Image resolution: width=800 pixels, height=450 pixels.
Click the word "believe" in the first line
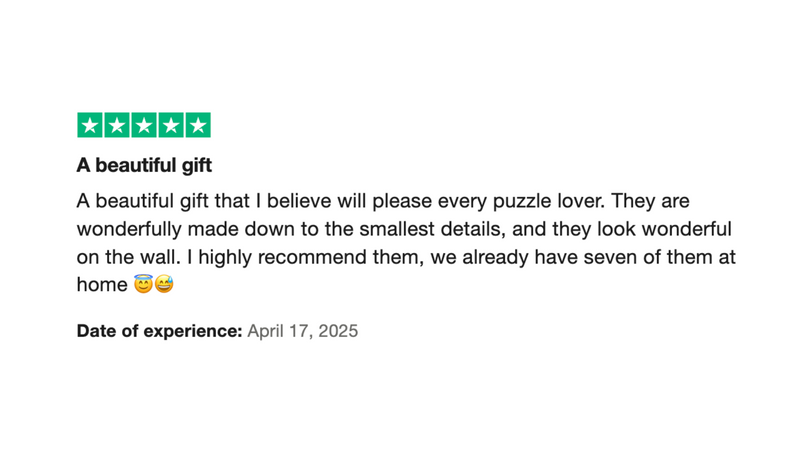tap(324, 201)
